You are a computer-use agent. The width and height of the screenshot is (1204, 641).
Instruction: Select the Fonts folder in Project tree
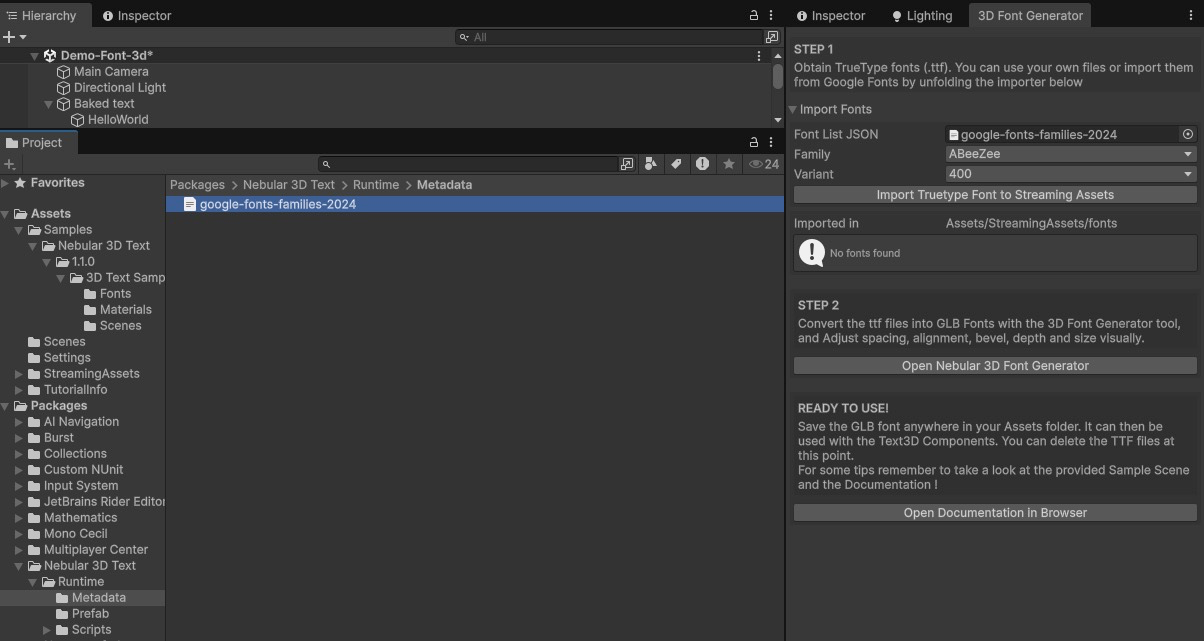pos(115,294)
